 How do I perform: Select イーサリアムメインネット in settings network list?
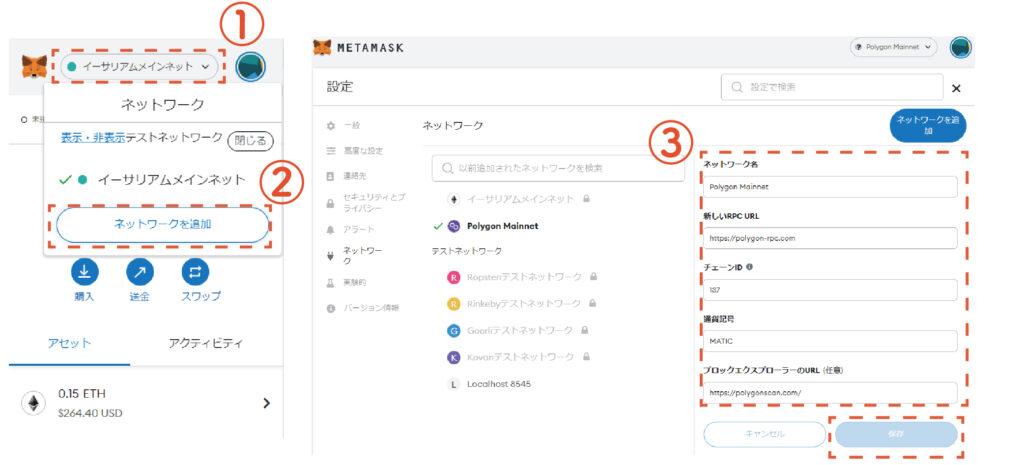pos(520,199)
